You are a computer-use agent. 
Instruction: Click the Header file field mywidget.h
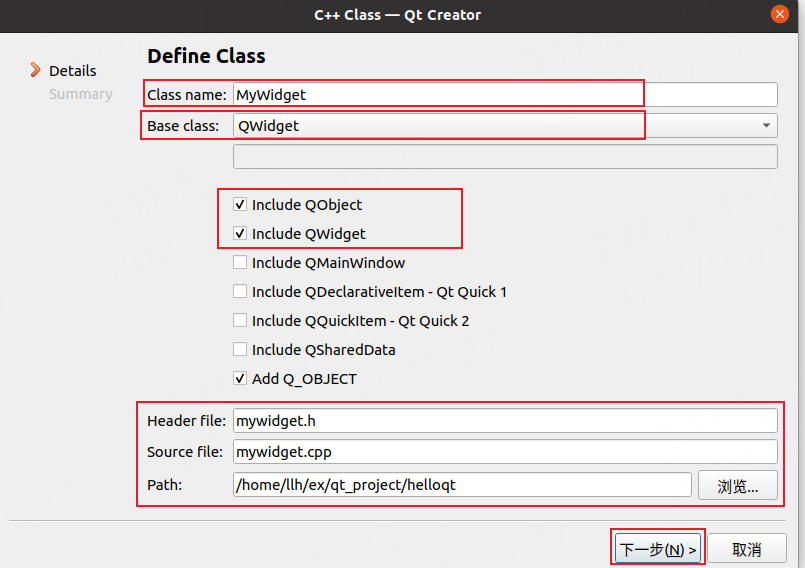coord(505,421)
